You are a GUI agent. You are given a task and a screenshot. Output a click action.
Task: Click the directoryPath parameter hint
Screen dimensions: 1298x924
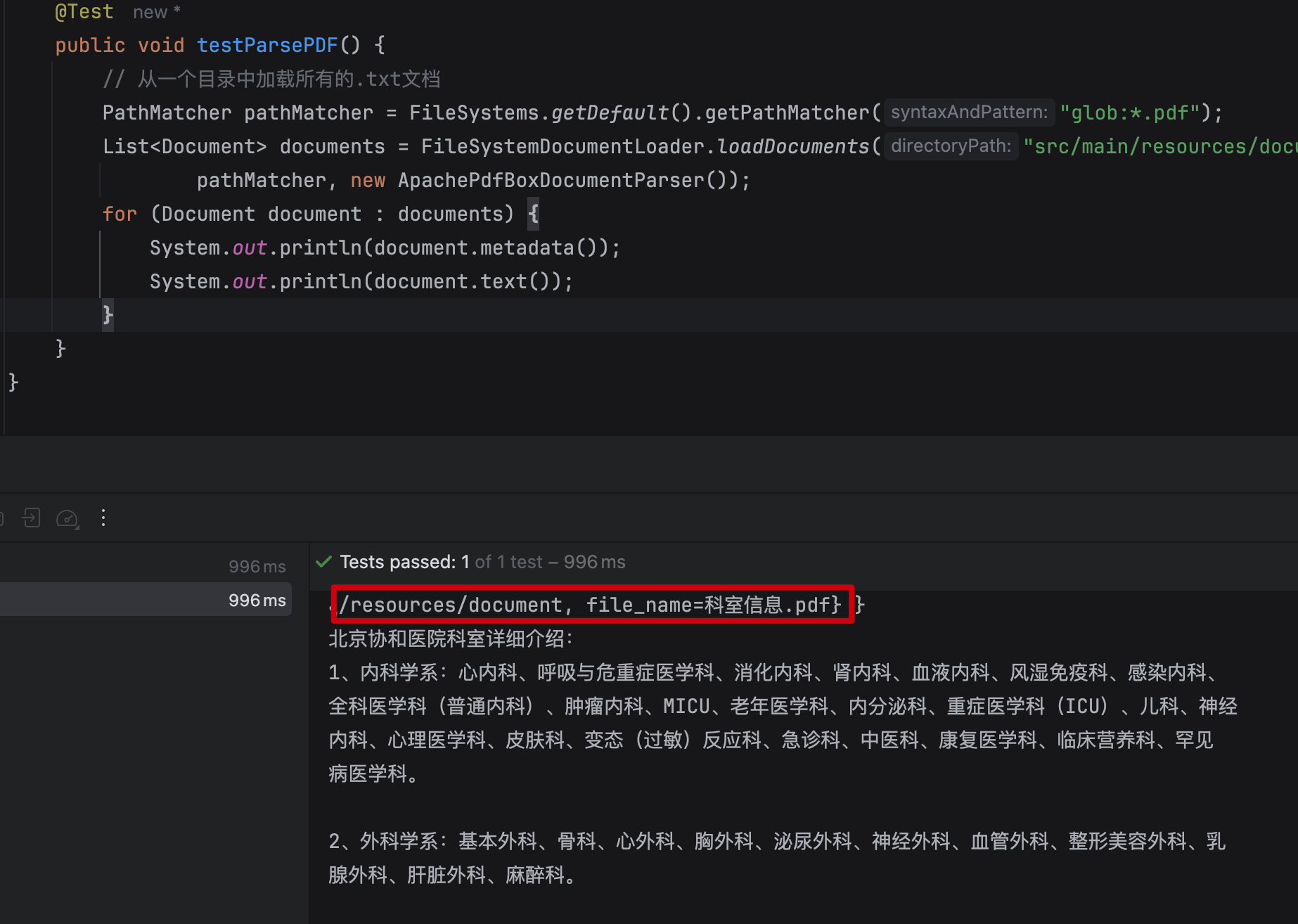tap(951, 146)
